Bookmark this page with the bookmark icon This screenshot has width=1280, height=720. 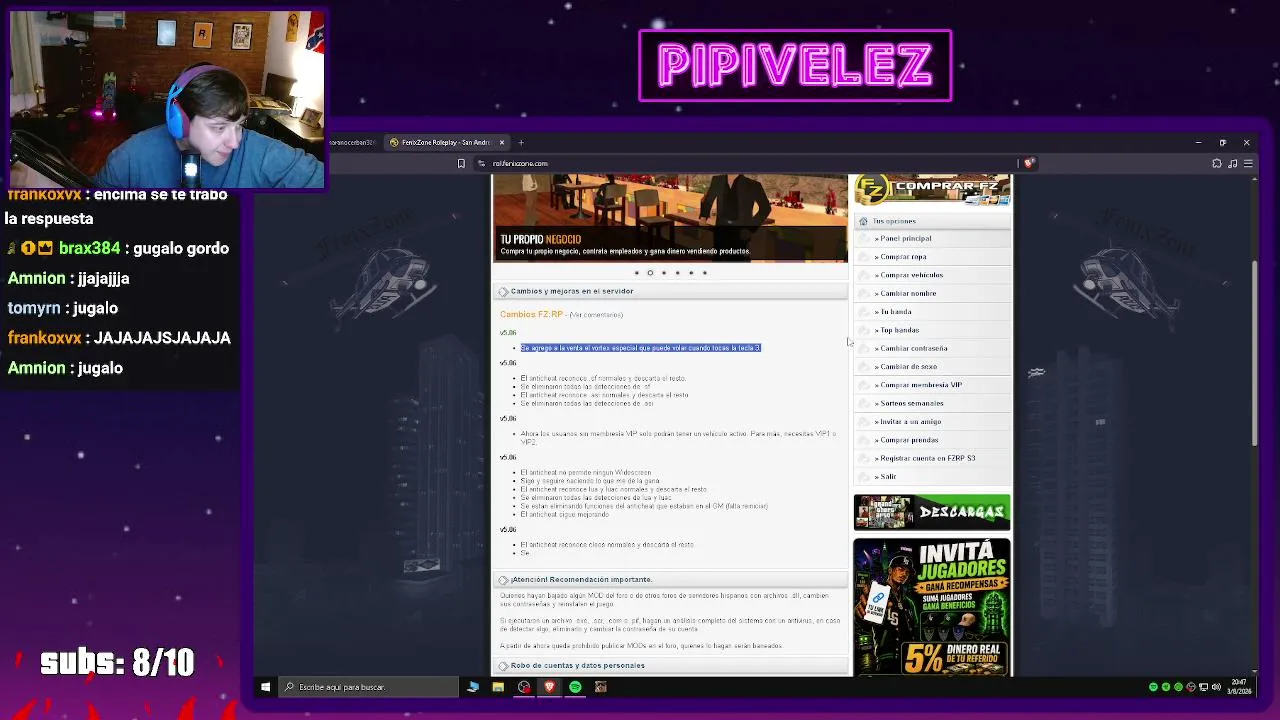point(461,163)
